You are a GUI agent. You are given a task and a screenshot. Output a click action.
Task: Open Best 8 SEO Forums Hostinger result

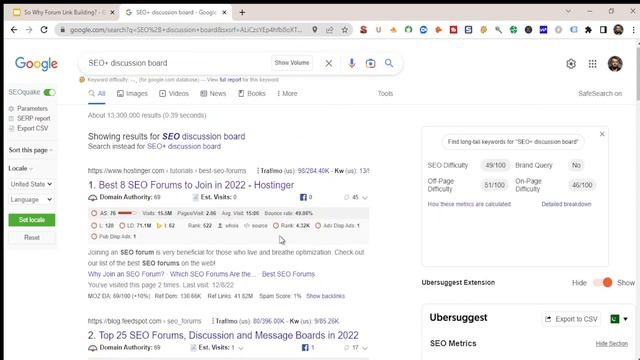click(x=196, y=185)
